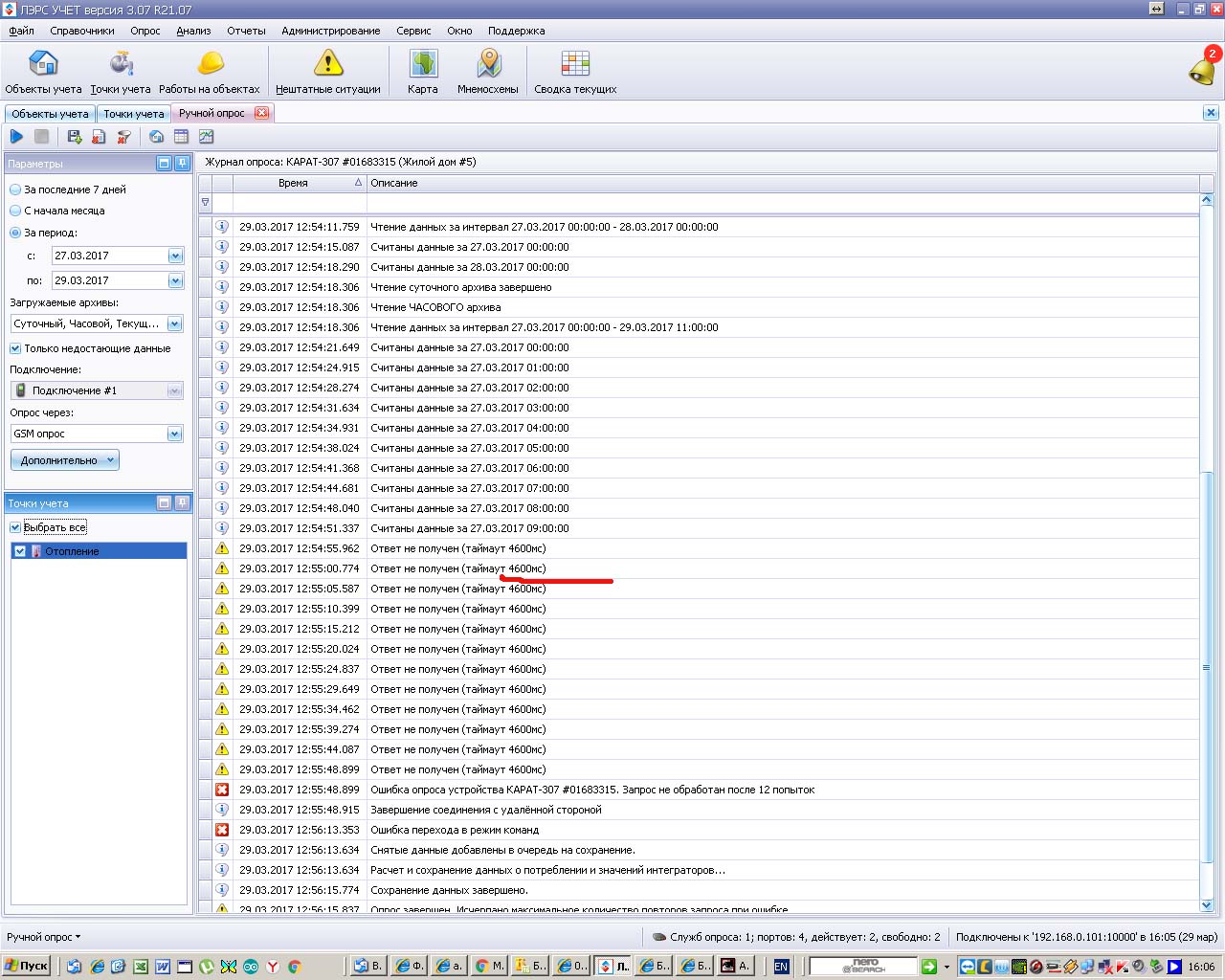Toggle 'Только недостающие данные' checkbox

(15, 348)
